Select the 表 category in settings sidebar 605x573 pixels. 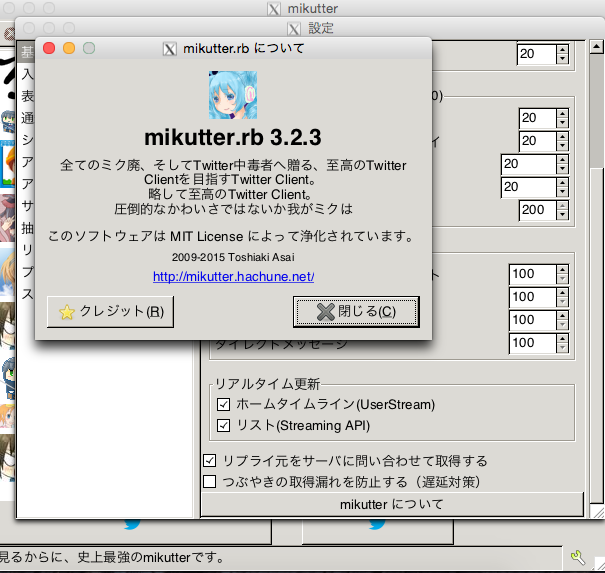(x=27, y=96)
